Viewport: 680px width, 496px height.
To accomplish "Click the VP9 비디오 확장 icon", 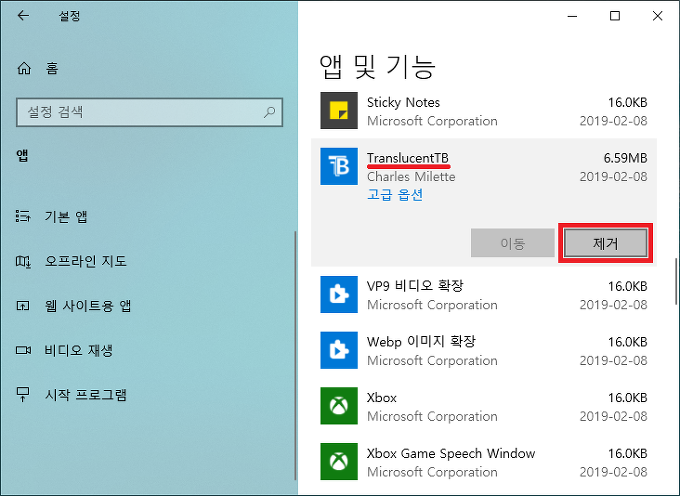I will click(339, 294).
